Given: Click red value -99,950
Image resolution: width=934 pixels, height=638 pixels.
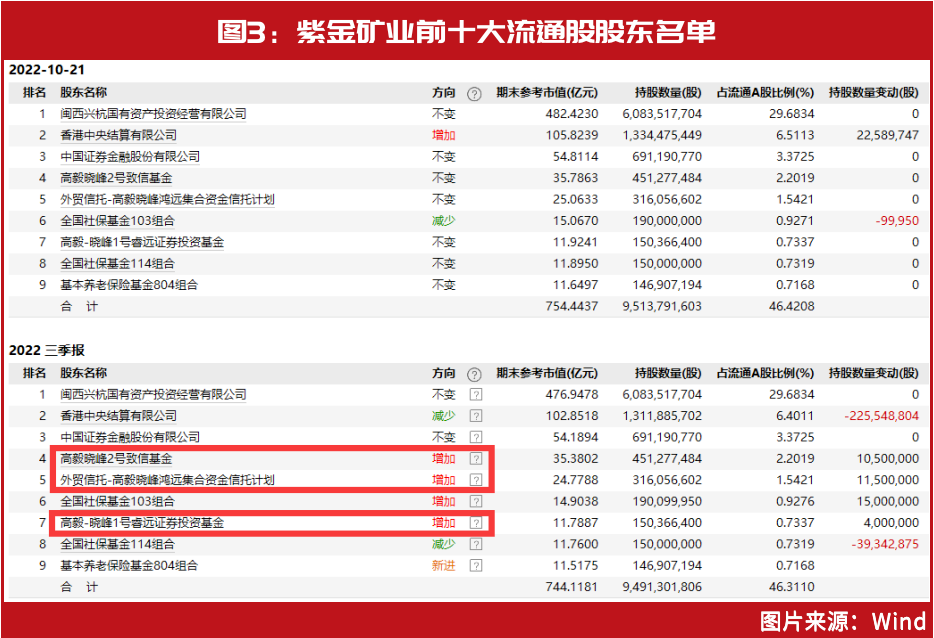Looking at the screenshot, I should point(897,221).
